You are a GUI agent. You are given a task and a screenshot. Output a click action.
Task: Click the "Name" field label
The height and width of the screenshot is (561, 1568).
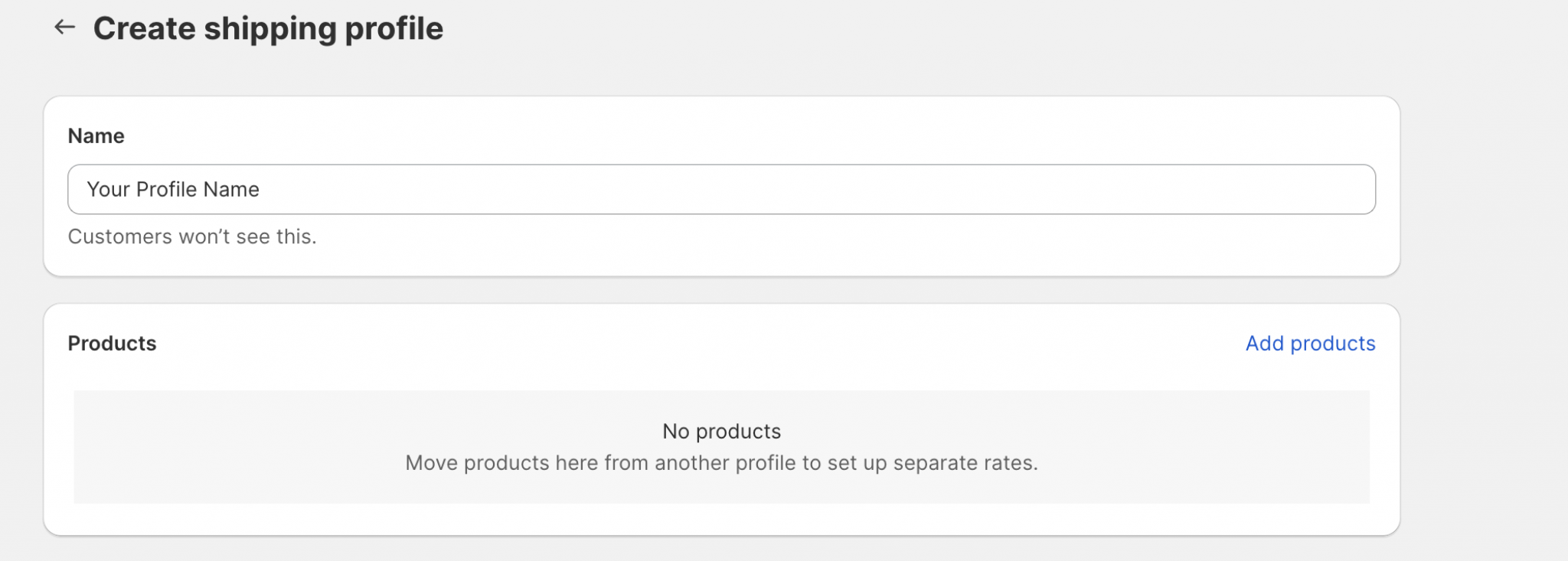96,136
